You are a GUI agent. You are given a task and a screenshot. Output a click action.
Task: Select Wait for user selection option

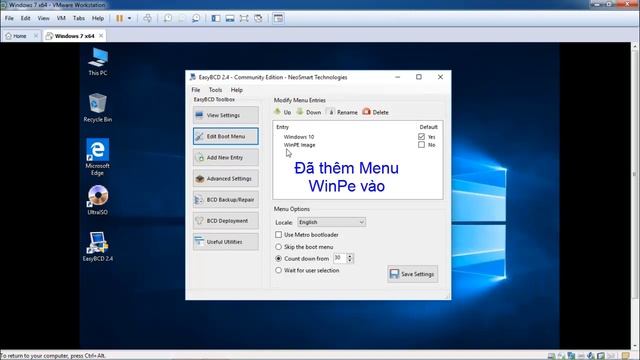click(x=278, y=270)
